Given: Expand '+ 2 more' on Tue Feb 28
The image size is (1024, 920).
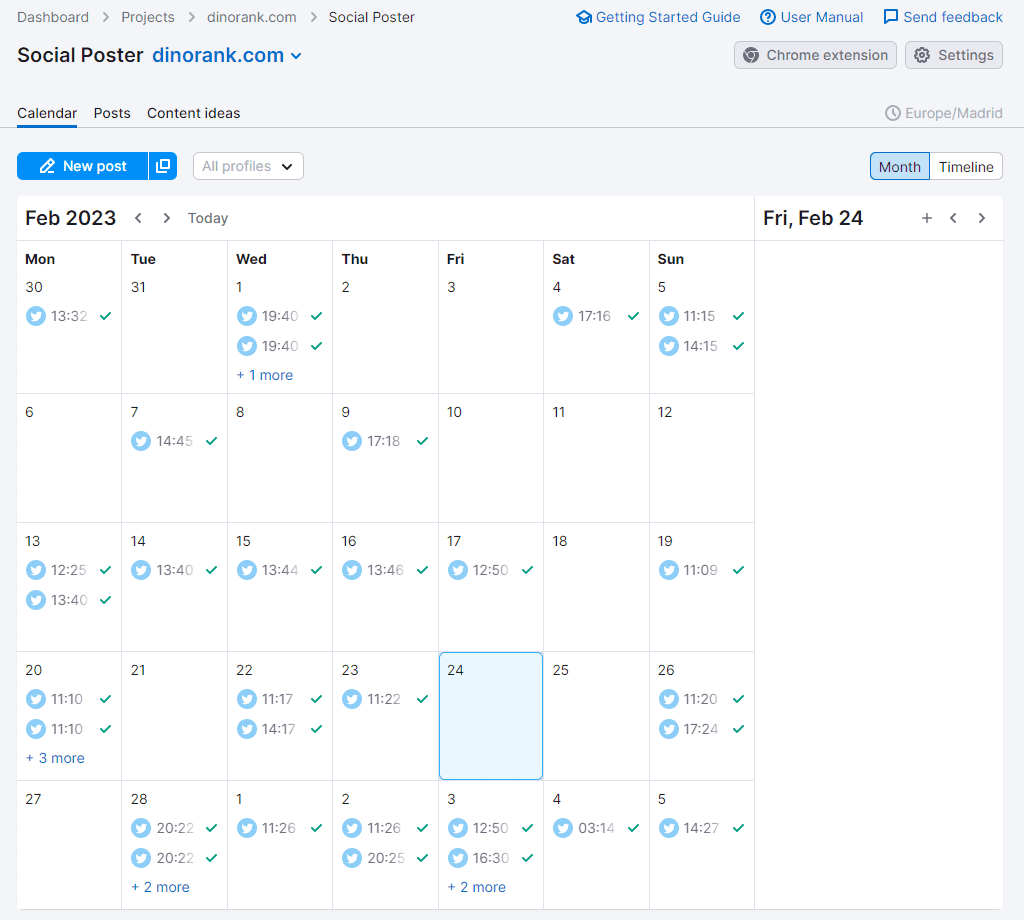Looking at the screenshot, I should click(x=160, y=887).
